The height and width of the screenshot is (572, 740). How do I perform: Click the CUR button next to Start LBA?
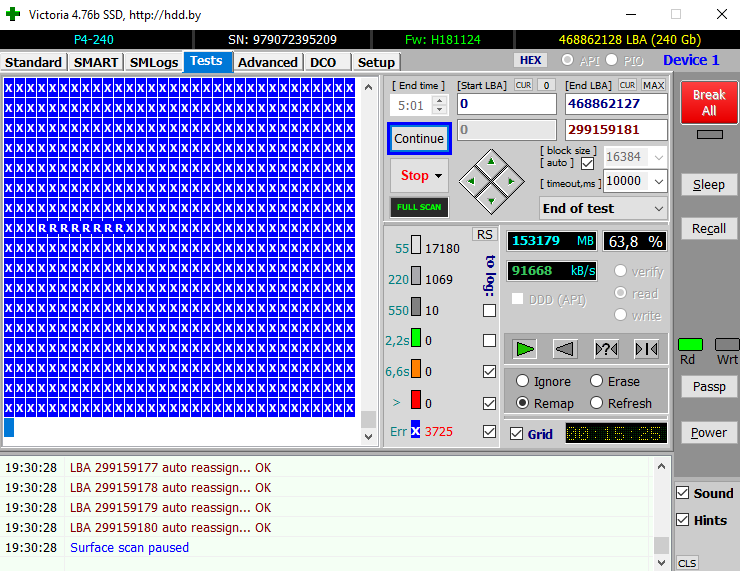[523, 85]
